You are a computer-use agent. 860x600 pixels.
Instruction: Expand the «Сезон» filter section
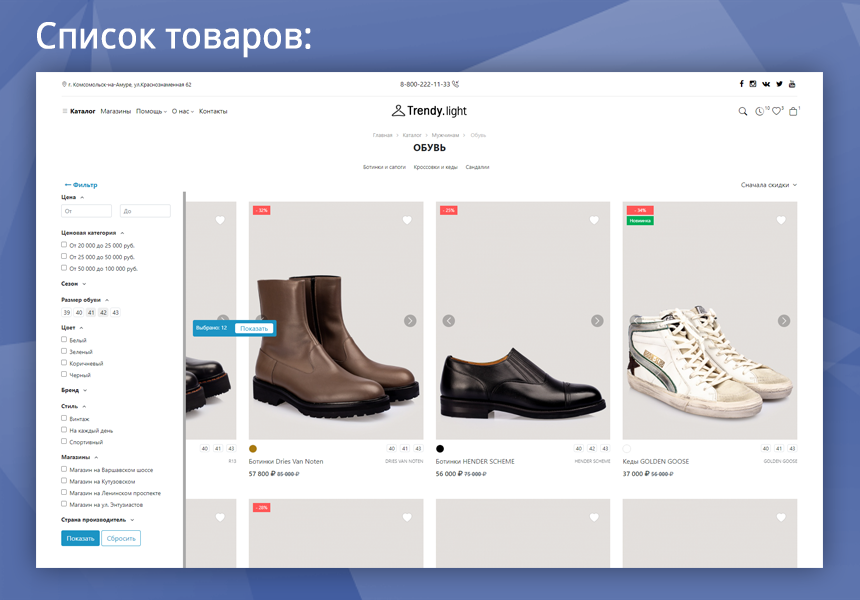(71, 284)
